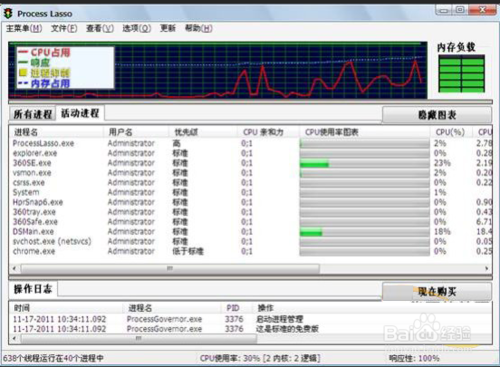Switch to the 所有进程 tab
Viewport: 500px width, 367px height.
coord(33,114)
